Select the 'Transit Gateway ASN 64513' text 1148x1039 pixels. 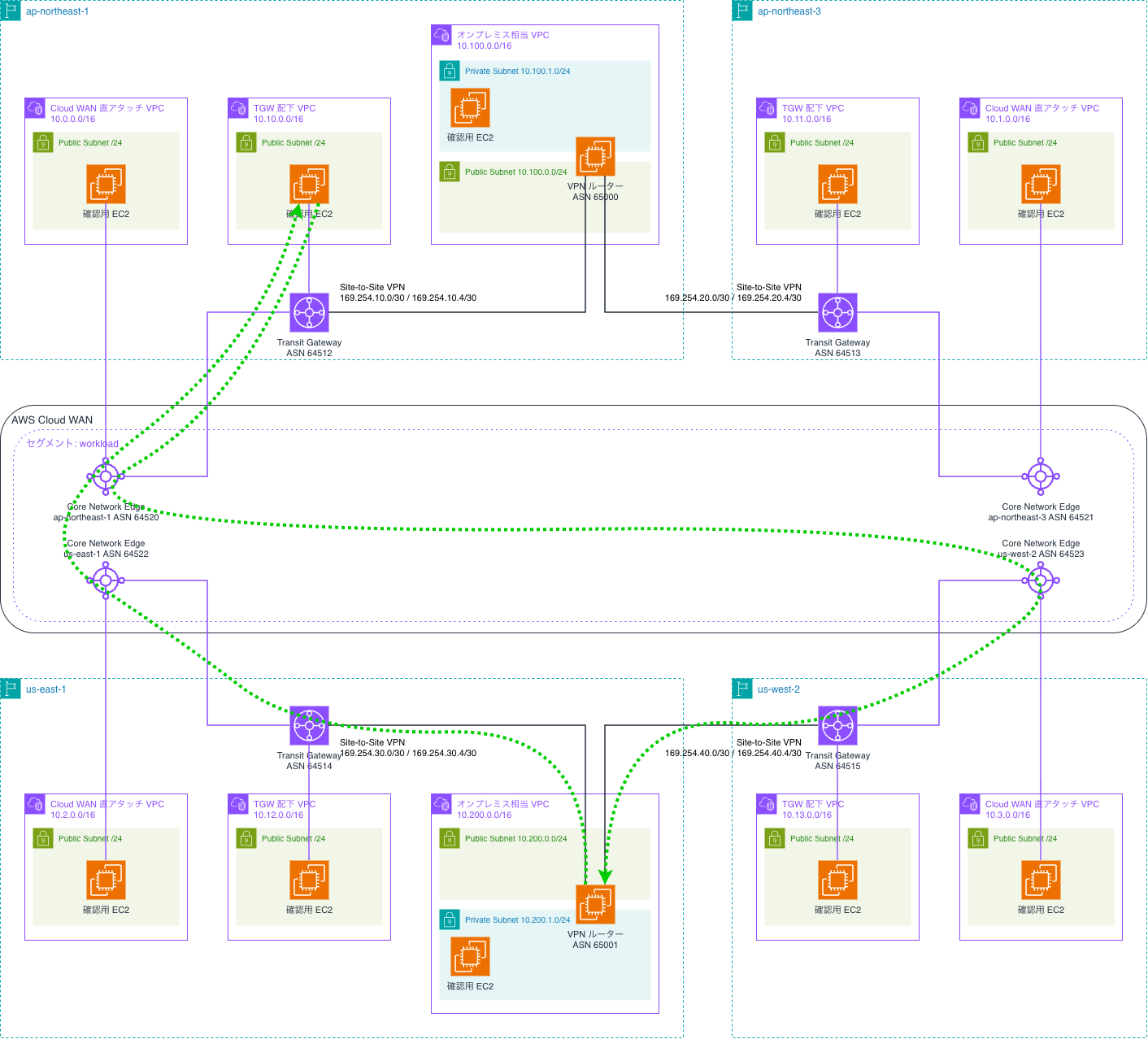pyautogui.click(x=837, y=348)
